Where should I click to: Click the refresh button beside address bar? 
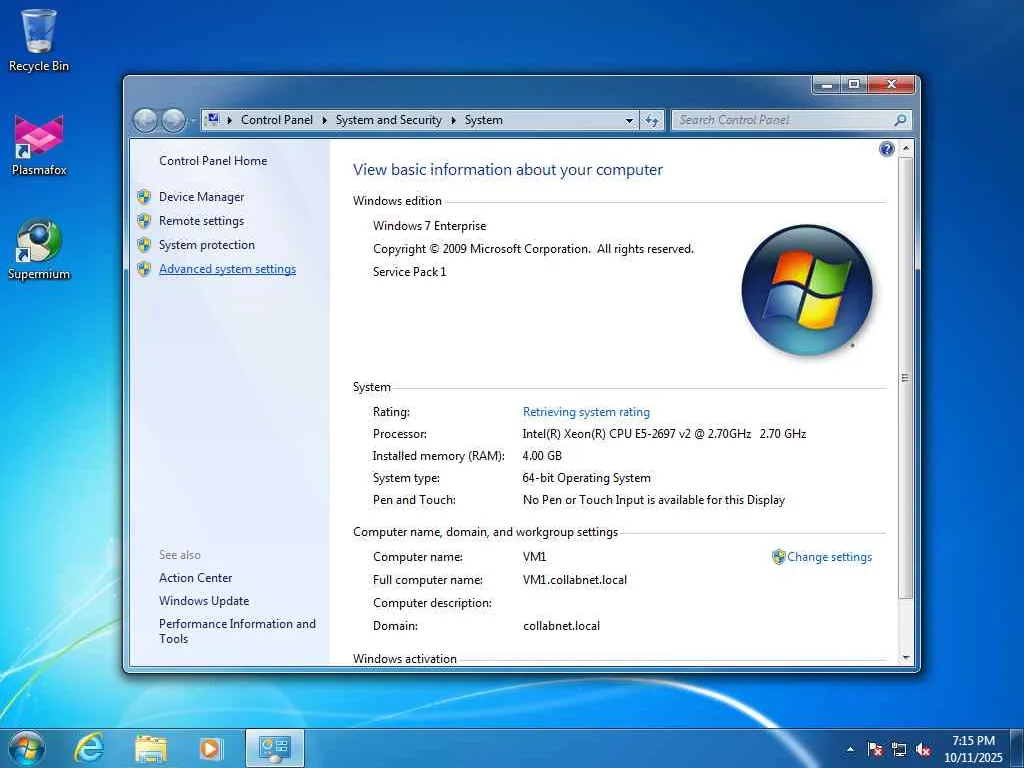pos(652,120)
